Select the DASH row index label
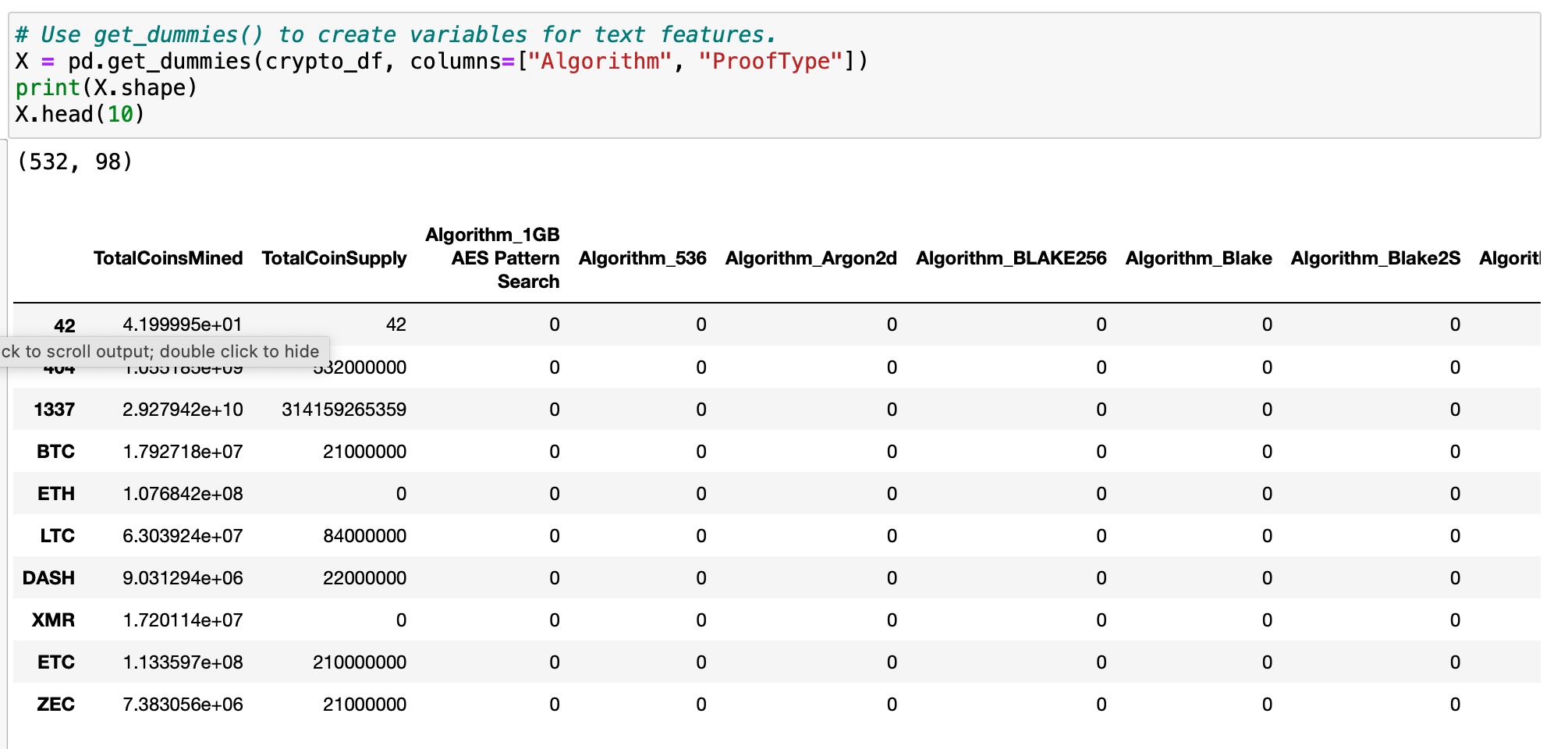This screenshot has height=749, width=1568. click(x=48, y=578)
